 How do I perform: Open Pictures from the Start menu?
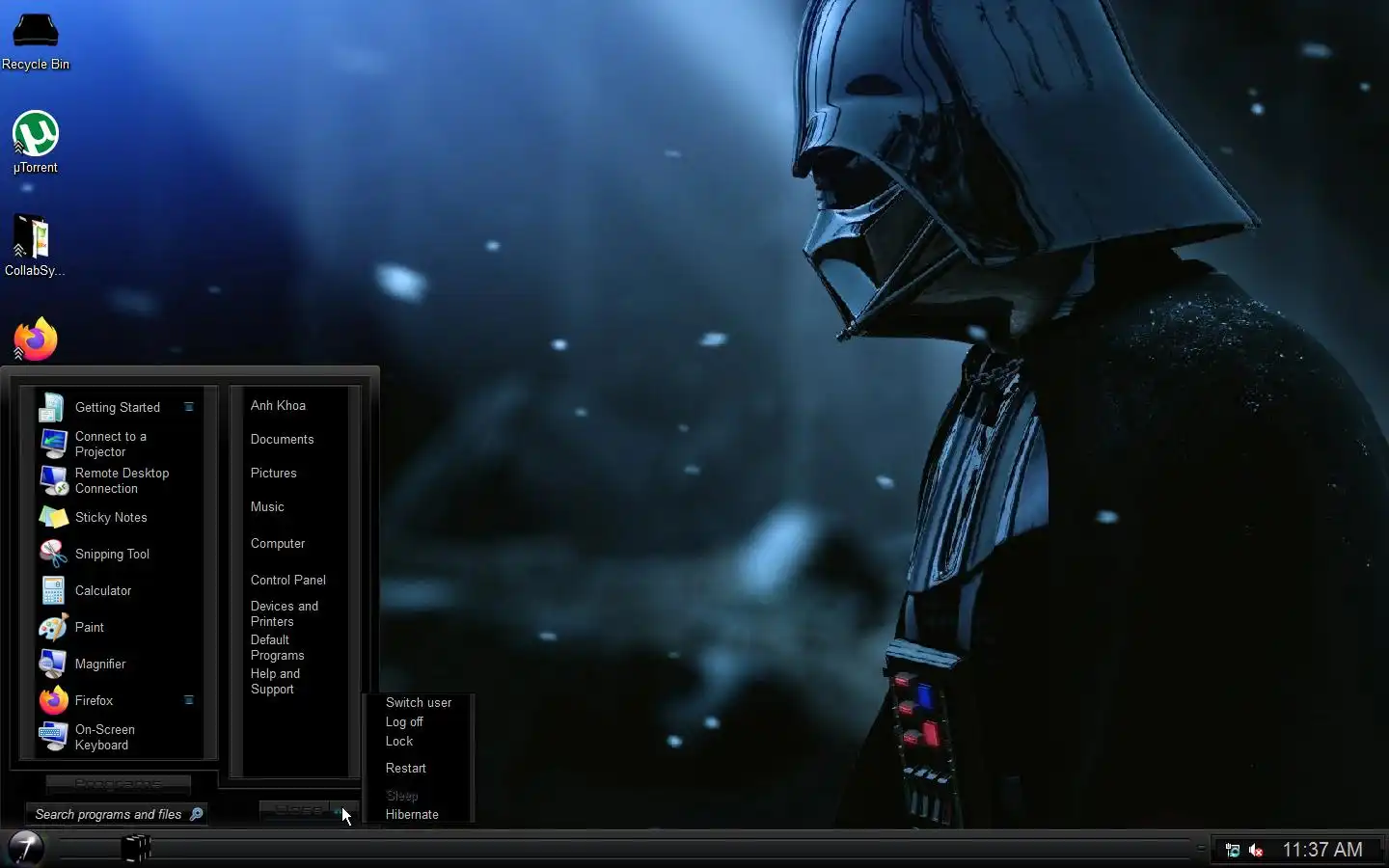pos(273,473)
